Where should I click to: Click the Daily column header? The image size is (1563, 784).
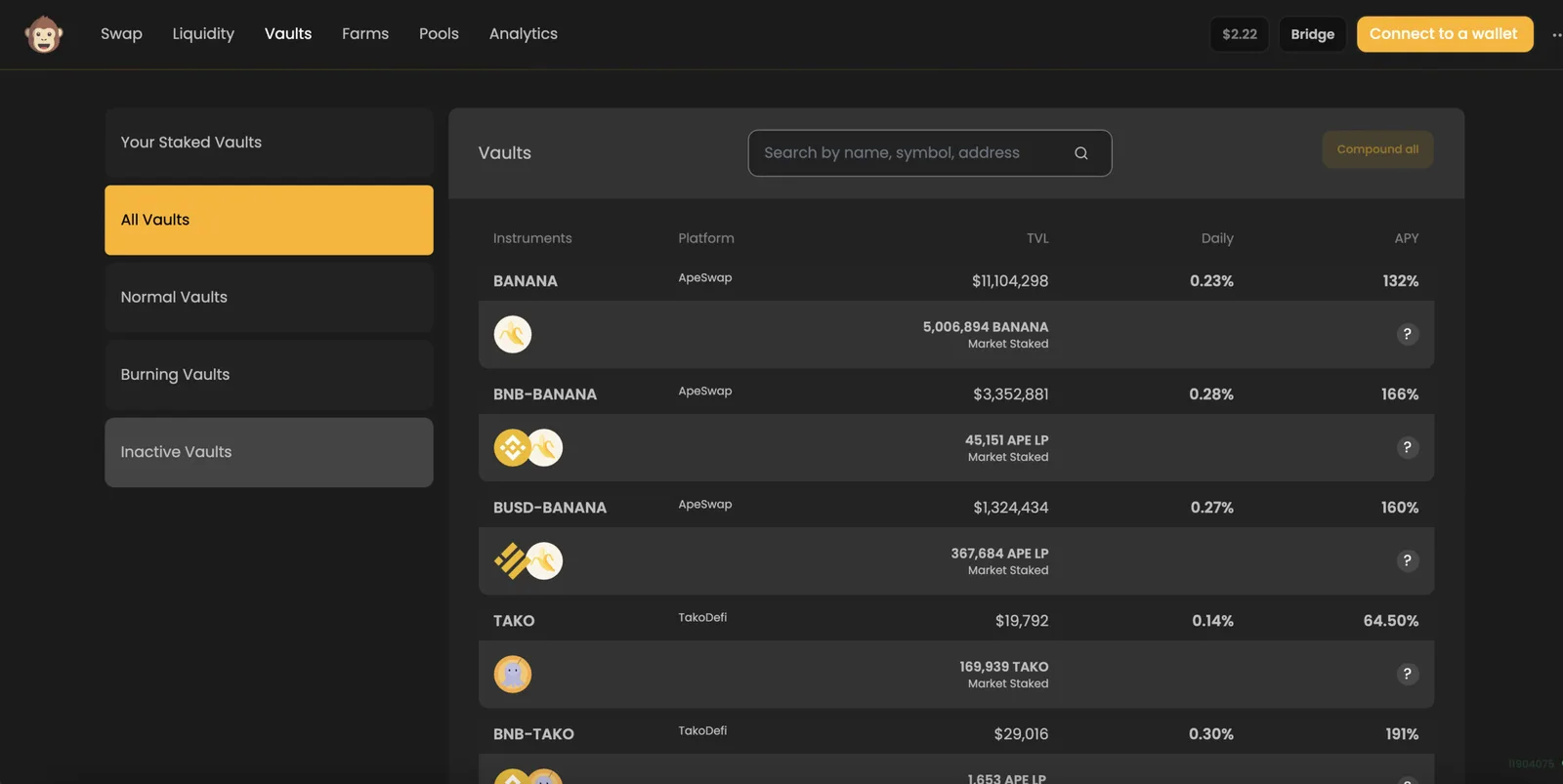coord(1217,238)
